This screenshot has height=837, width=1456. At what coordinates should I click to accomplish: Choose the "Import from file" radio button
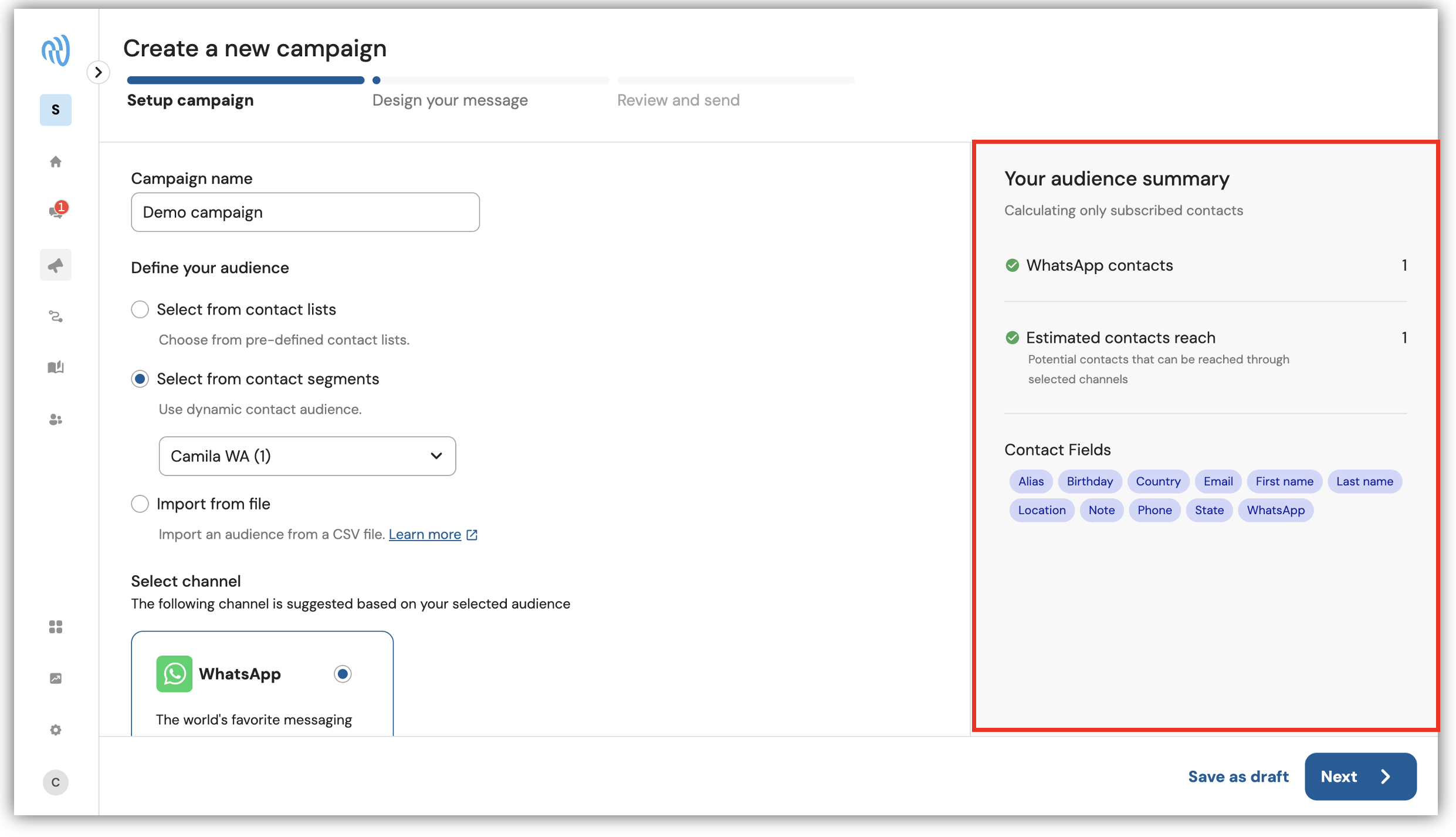click(140, 504)
